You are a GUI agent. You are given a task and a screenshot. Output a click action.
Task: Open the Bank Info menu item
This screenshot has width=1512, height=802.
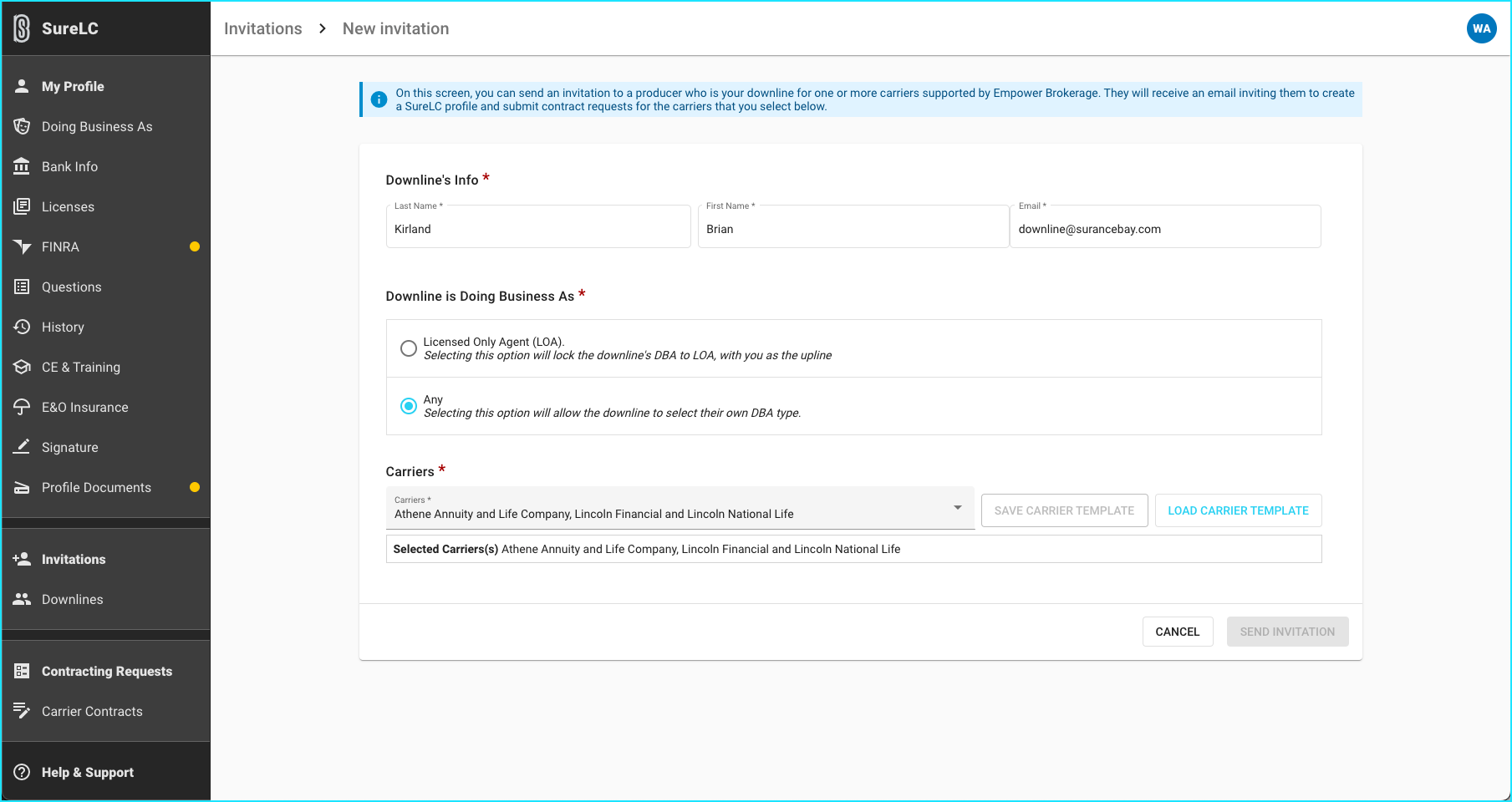(106, 166)
